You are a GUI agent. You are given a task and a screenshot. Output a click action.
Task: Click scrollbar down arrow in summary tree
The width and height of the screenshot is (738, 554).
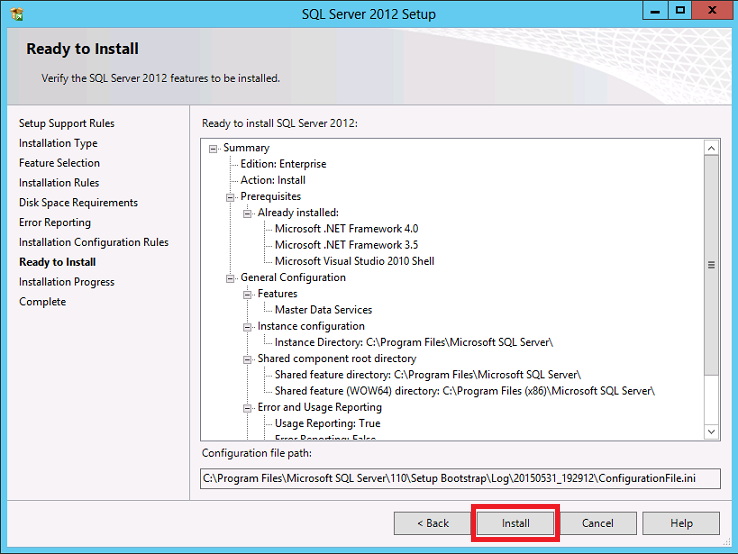pos(711,431)
